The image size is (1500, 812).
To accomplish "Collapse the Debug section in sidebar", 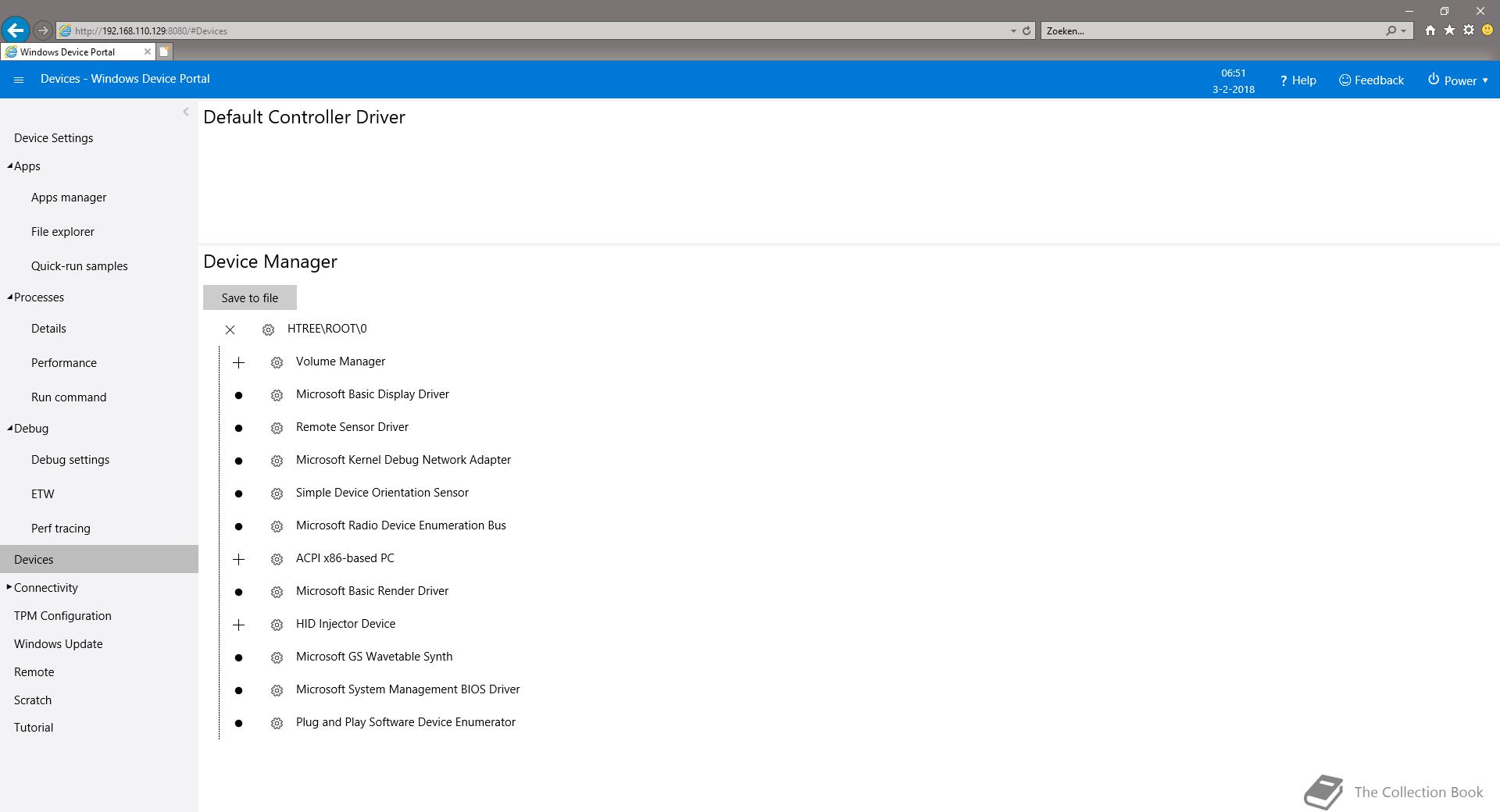I will click(9, 428).
